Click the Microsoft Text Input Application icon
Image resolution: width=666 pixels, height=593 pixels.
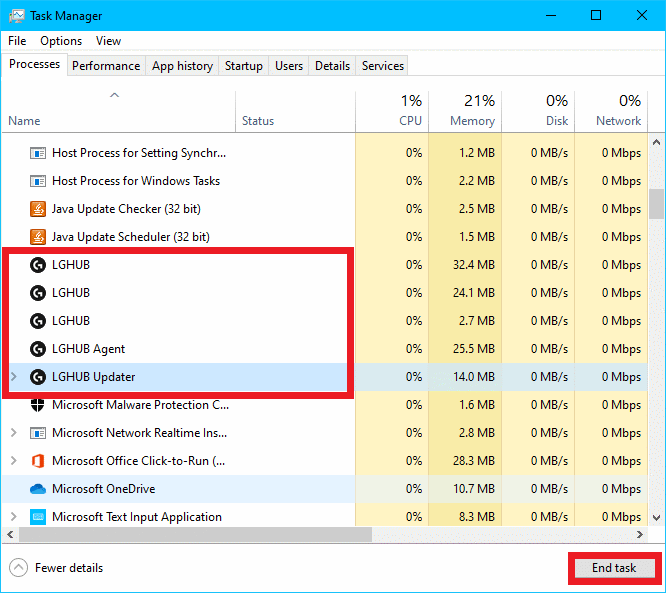click(x=38, y=517)
